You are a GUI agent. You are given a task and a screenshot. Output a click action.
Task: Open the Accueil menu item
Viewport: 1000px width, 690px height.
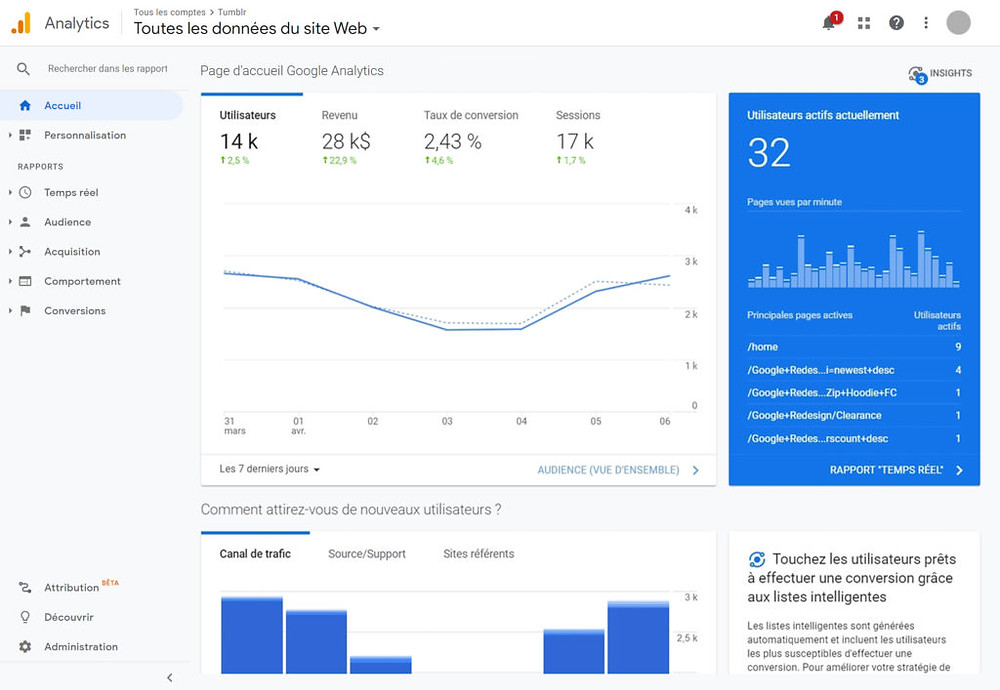point(91,105)
